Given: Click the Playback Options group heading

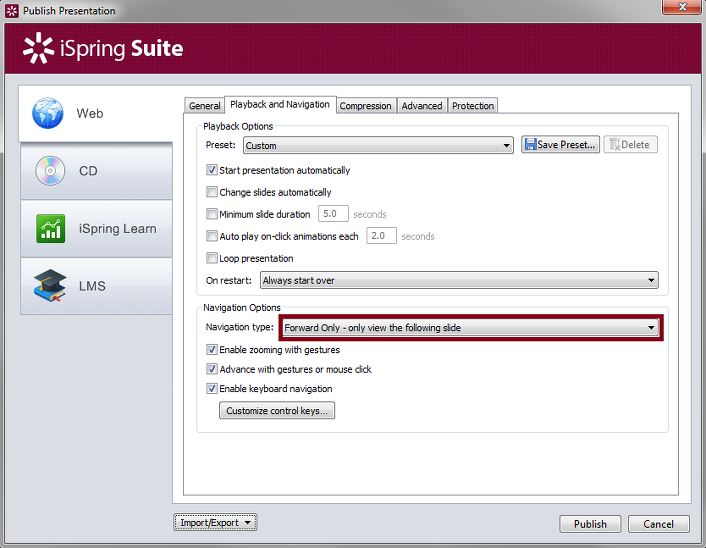Looking at the screenshot, I should [x=238, y=127].
